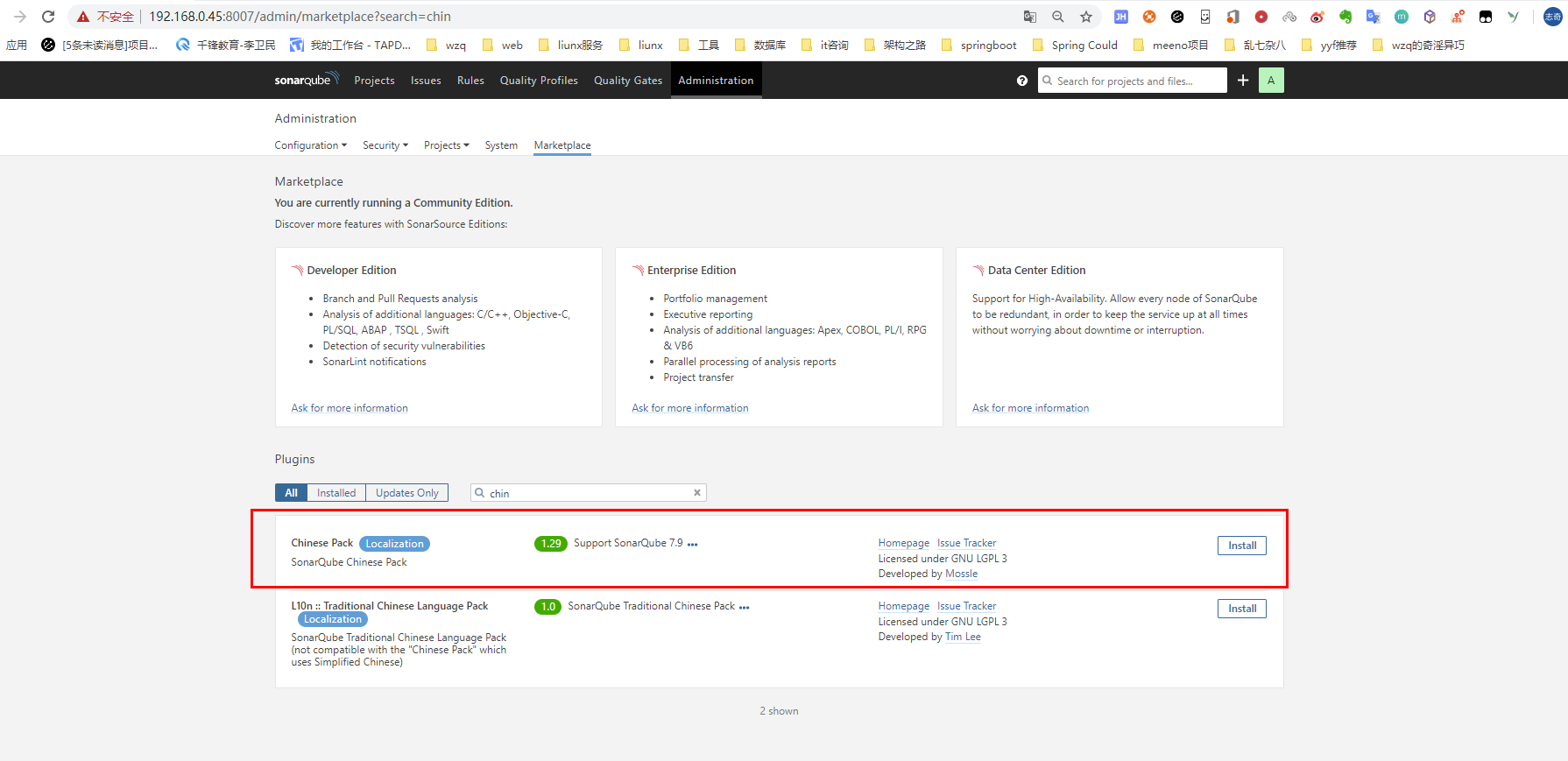
Task: Open the Spring Could bookmark folder
Action: click(x=1076, y=45)
